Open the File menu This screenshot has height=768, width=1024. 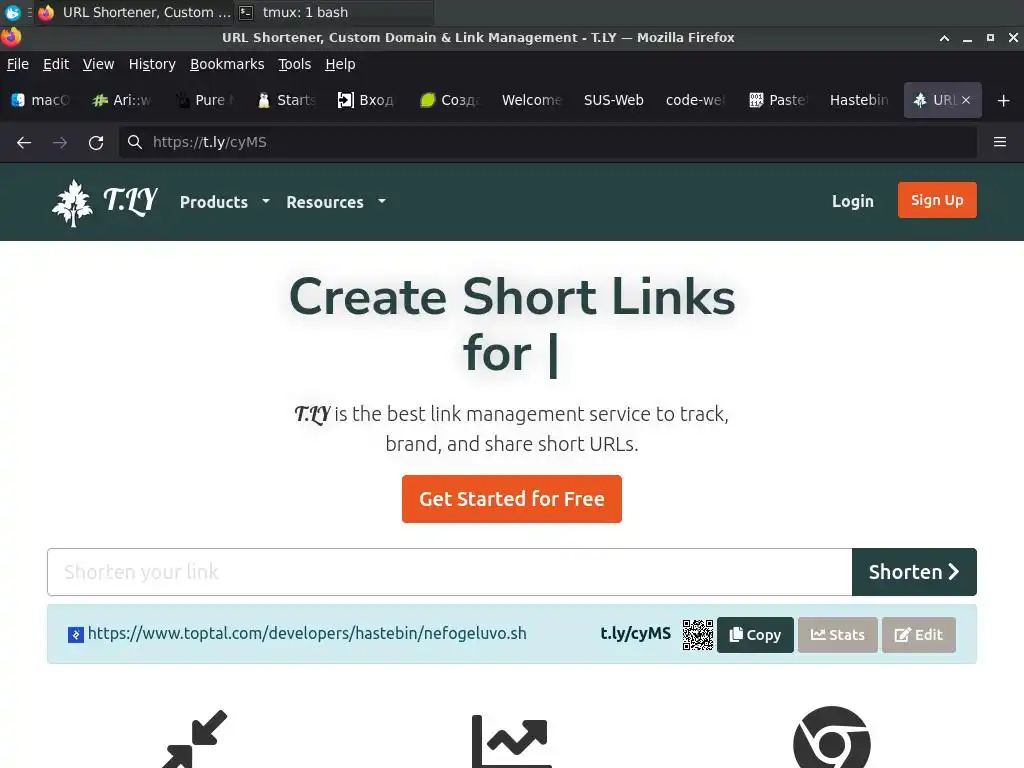[x=18, y=64]
